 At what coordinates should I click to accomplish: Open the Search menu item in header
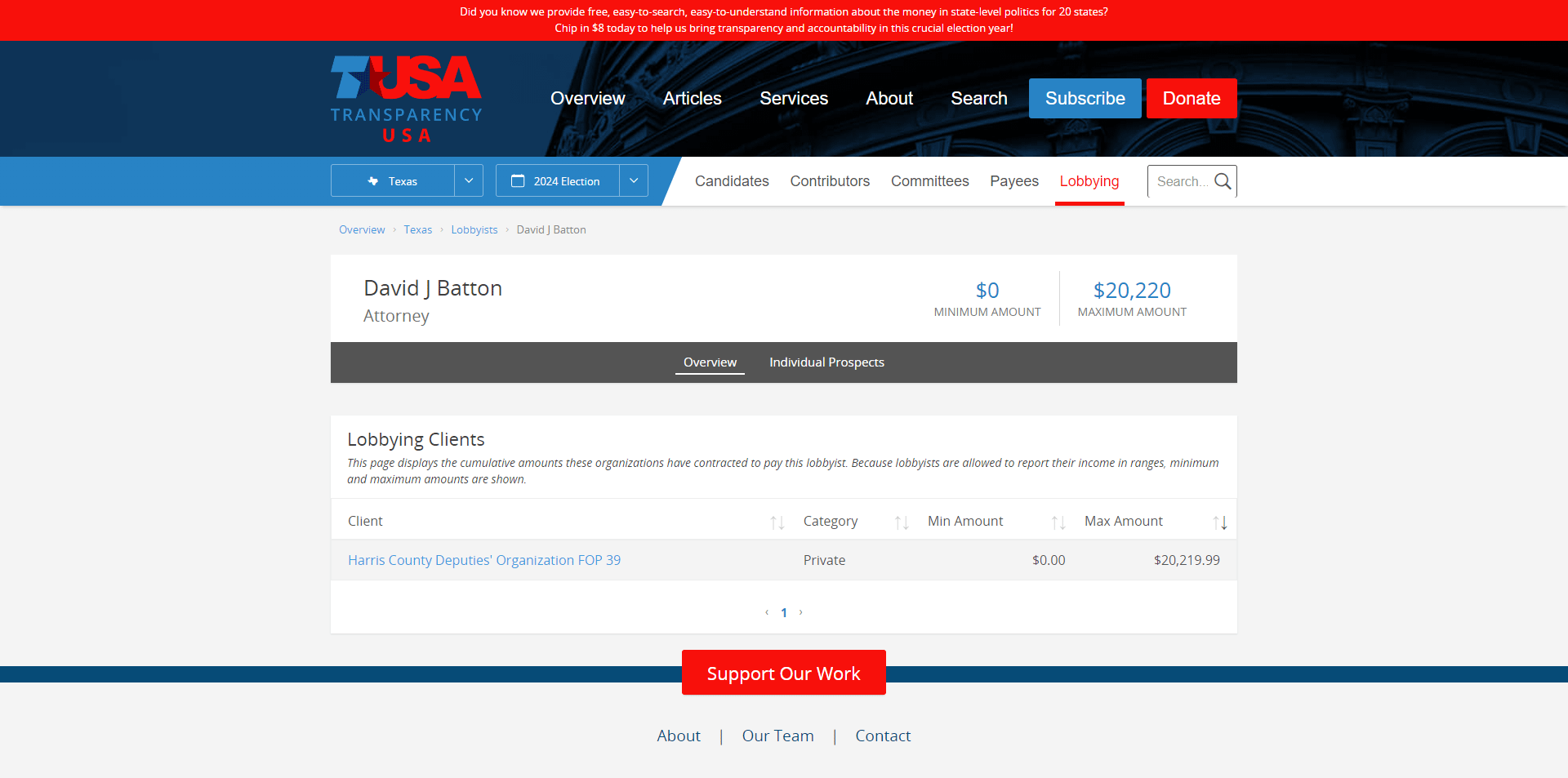click(979, 99)
